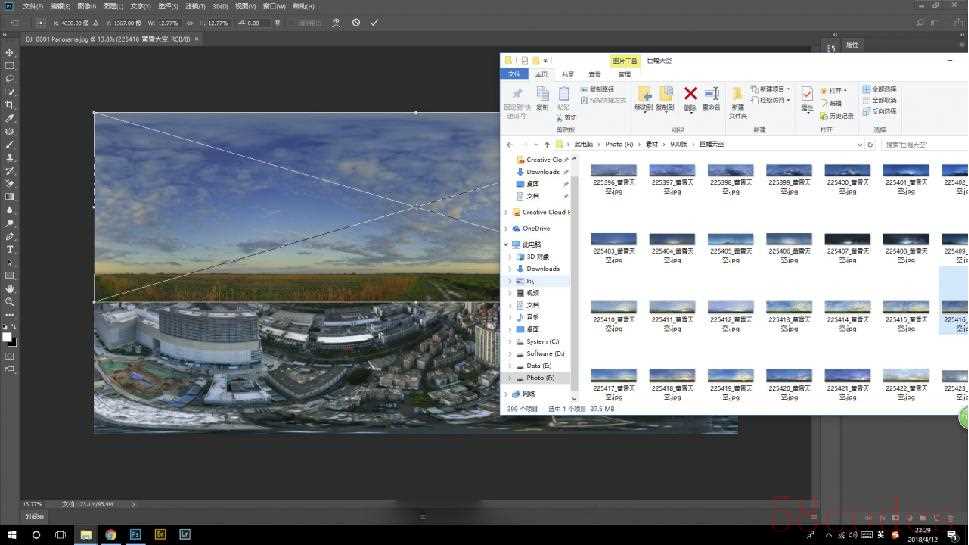The width and height of the screenshot is (969, 545).
Task: Commit transform with the checkmark icon
Action: click(x=374, y=22)
